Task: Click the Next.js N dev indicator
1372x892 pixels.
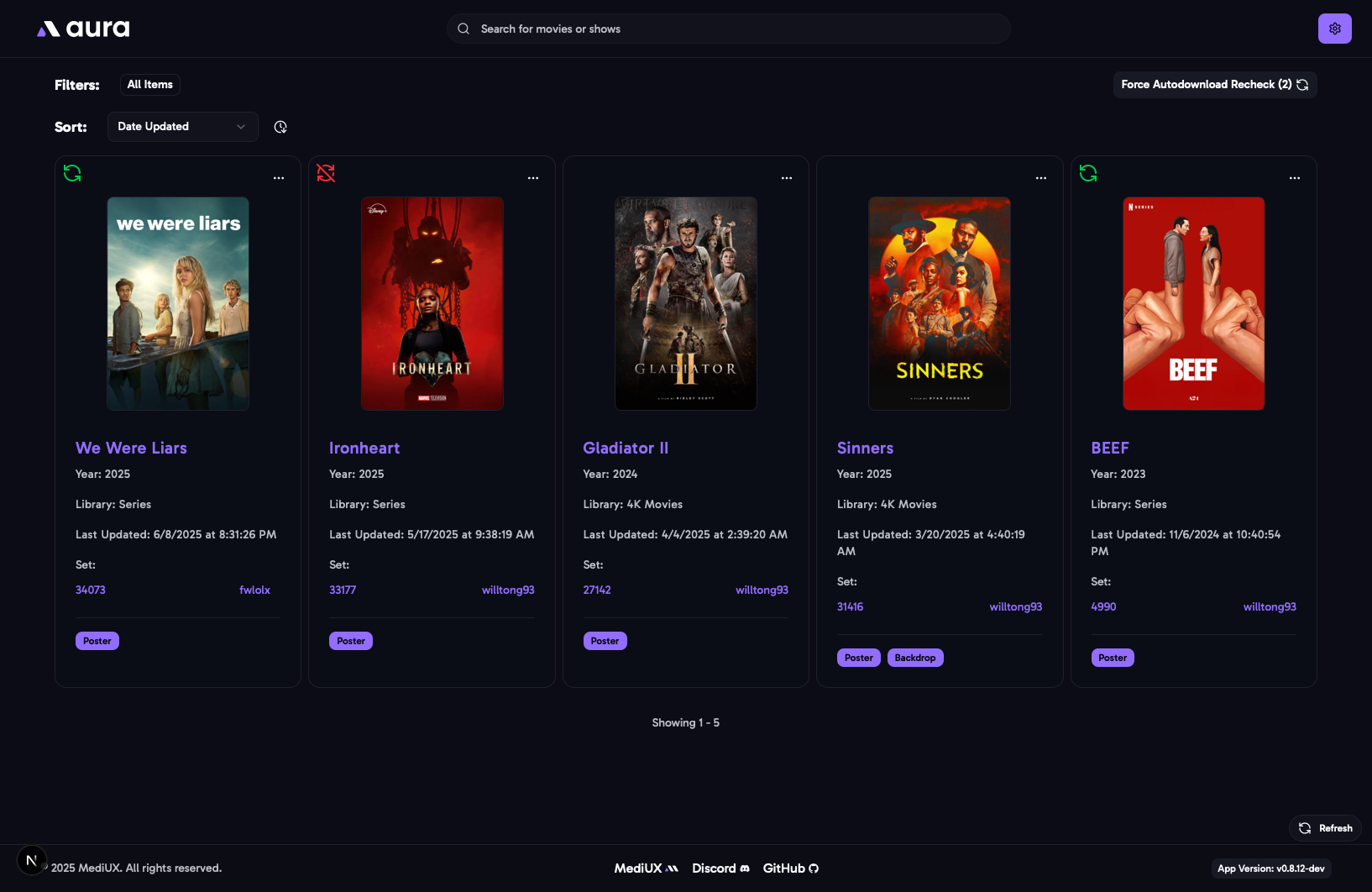Action: tap(31, 861)
